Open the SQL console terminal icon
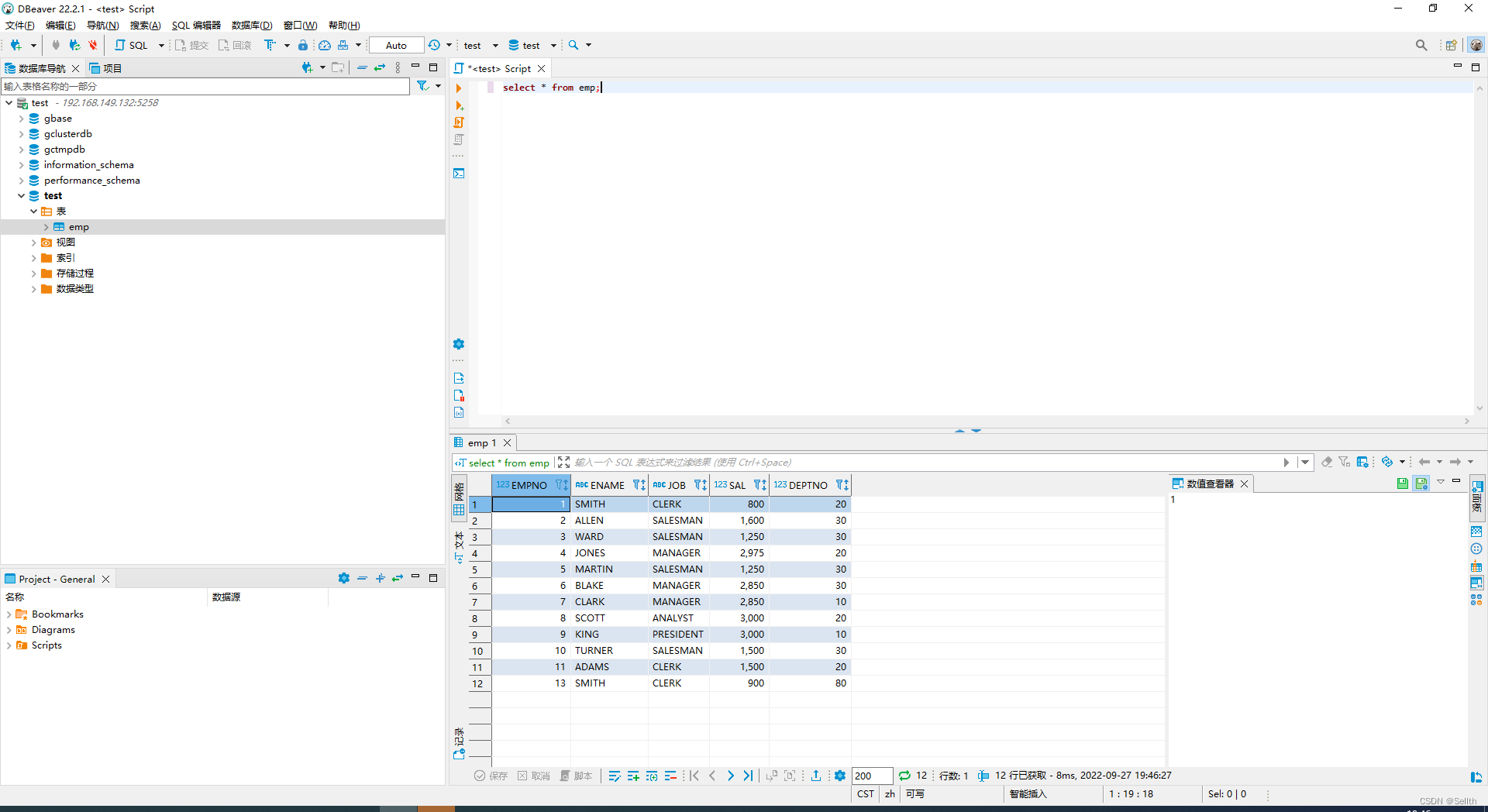1488x812 pixels. click(x=459, y=174)
